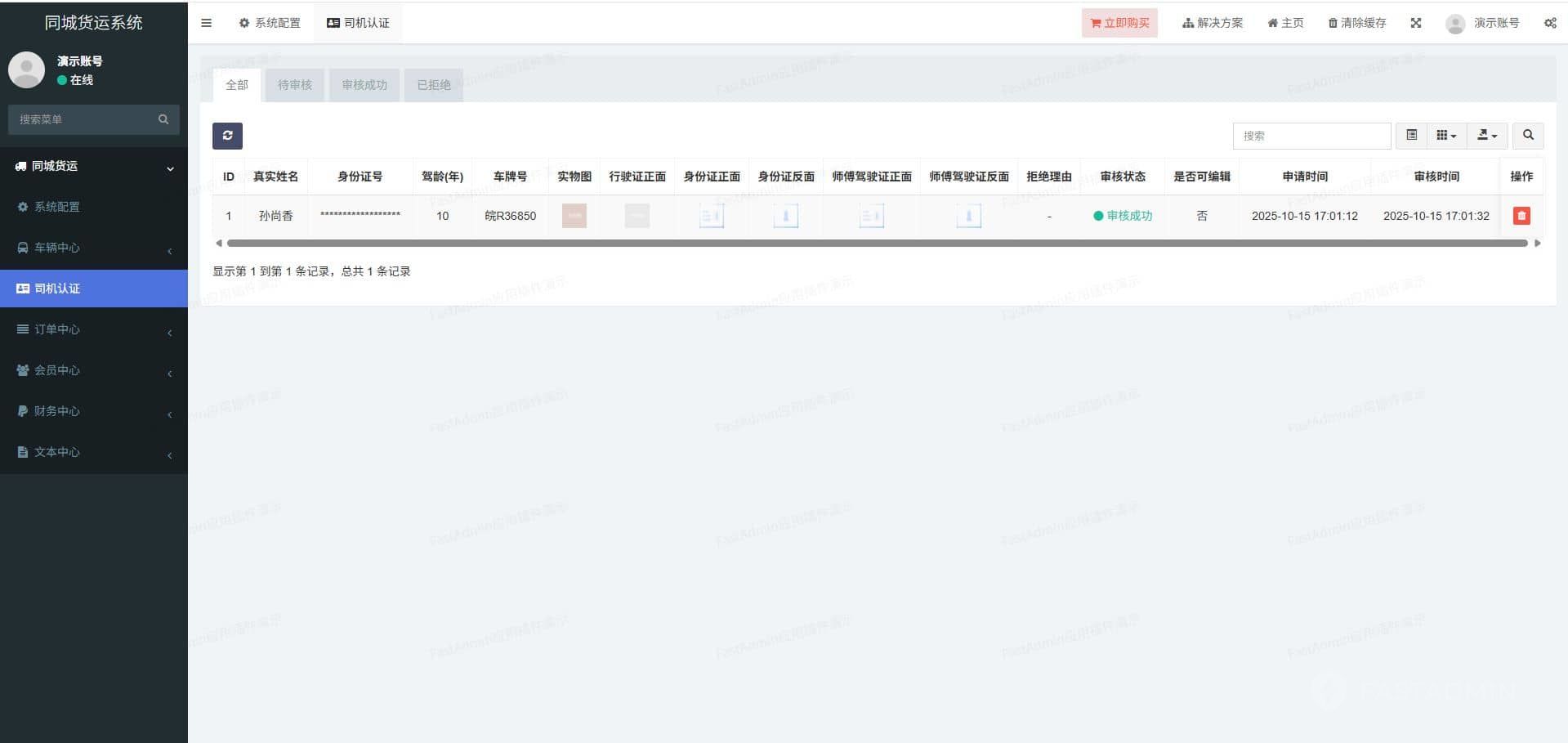Click timestamp 2025-10-15 17:01:32
Screen dimensions: 1568x743
(1436, 216)
